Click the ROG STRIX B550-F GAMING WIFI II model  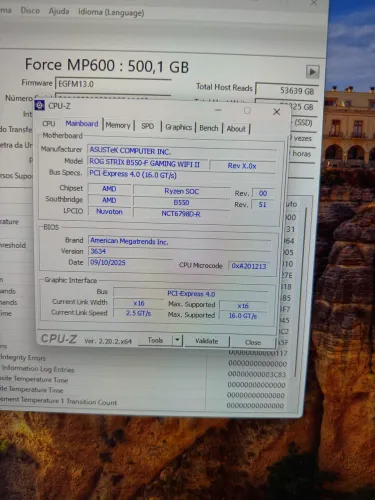click(147, 164)
